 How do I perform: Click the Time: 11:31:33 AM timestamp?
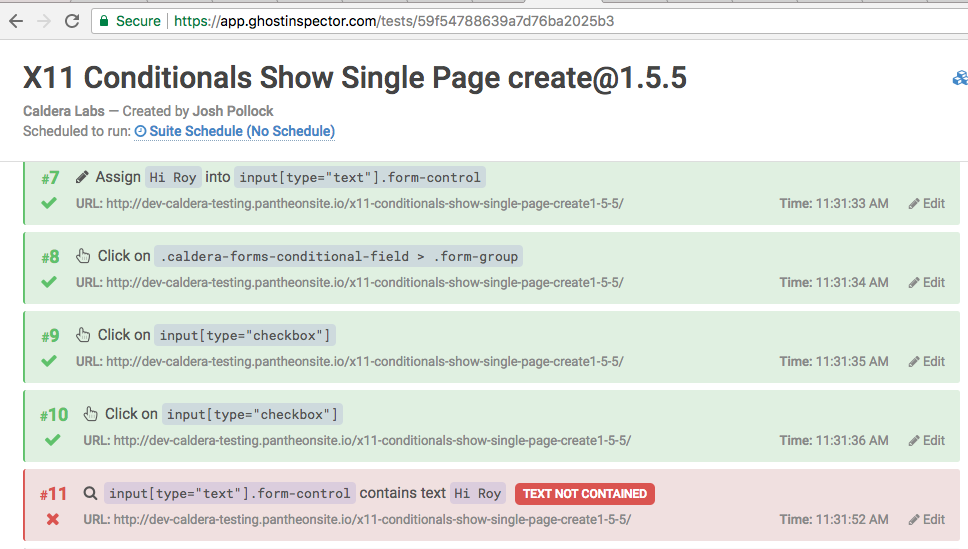coord(834,203)
